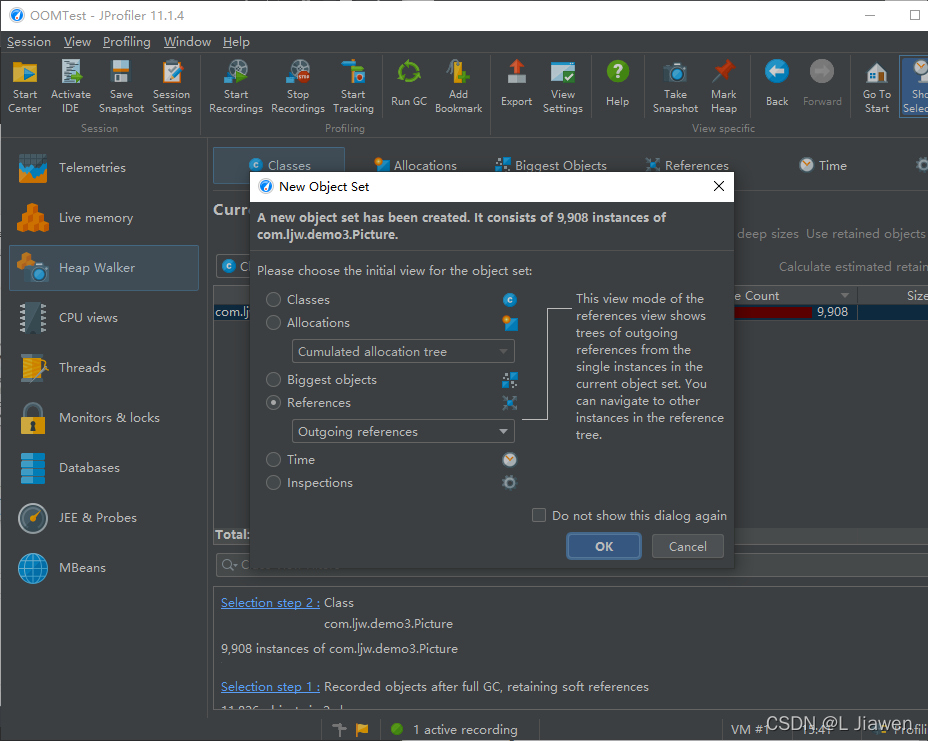Click the Go To Start home icon
The height and width of the screenshot is (741, 928).
877,86
